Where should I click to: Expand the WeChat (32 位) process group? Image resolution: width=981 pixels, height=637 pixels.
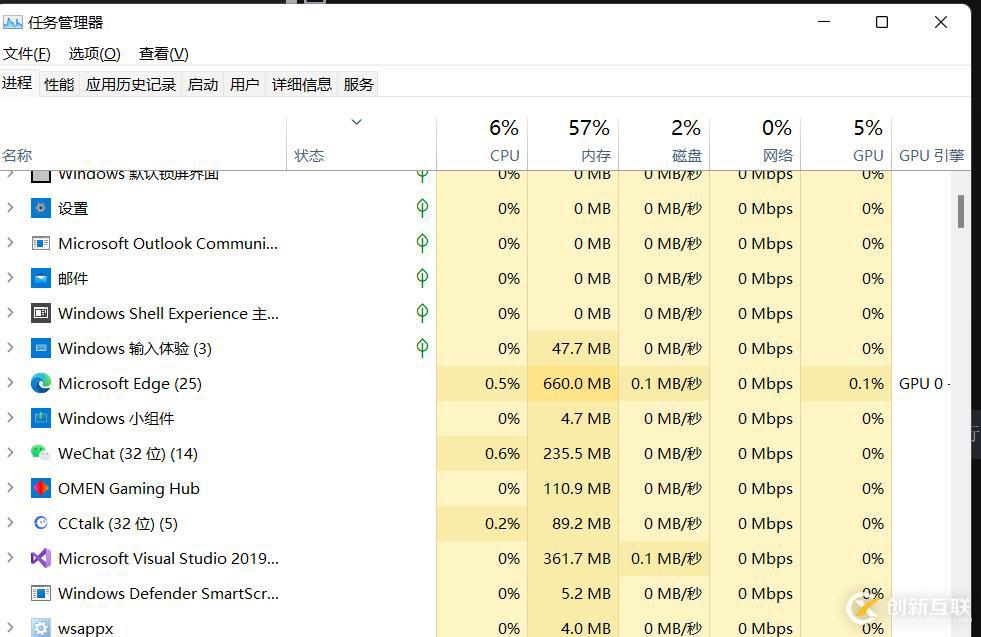pos(10,453)
